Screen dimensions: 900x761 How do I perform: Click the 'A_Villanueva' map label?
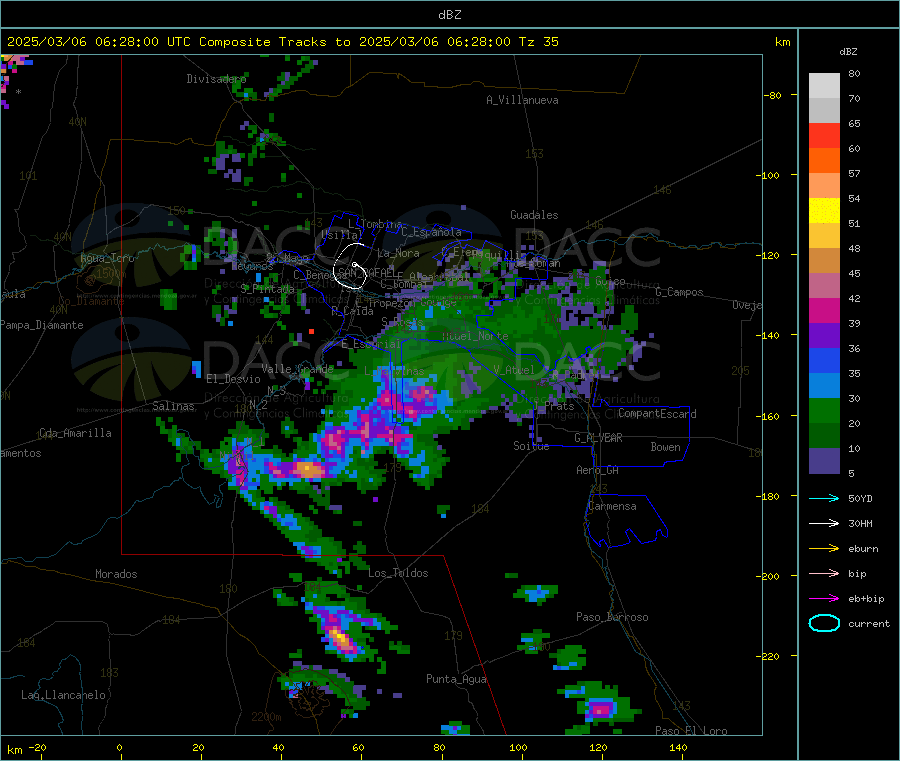coord(522,100)
